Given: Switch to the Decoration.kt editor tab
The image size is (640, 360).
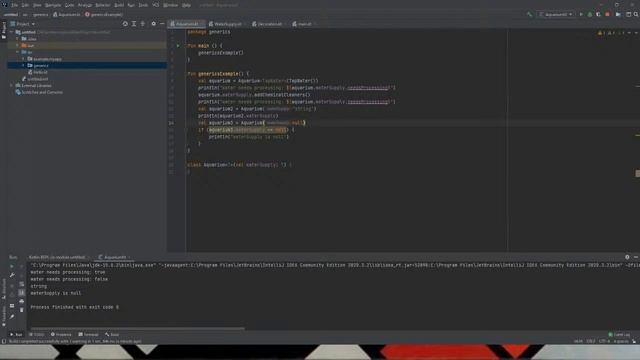Looking at the screenshot, I should pos(269,24).
